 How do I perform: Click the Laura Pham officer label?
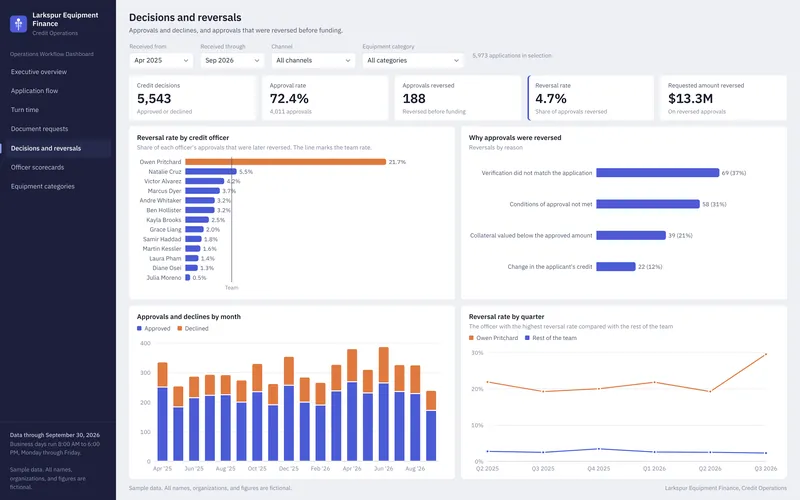[x=165, y=259]
